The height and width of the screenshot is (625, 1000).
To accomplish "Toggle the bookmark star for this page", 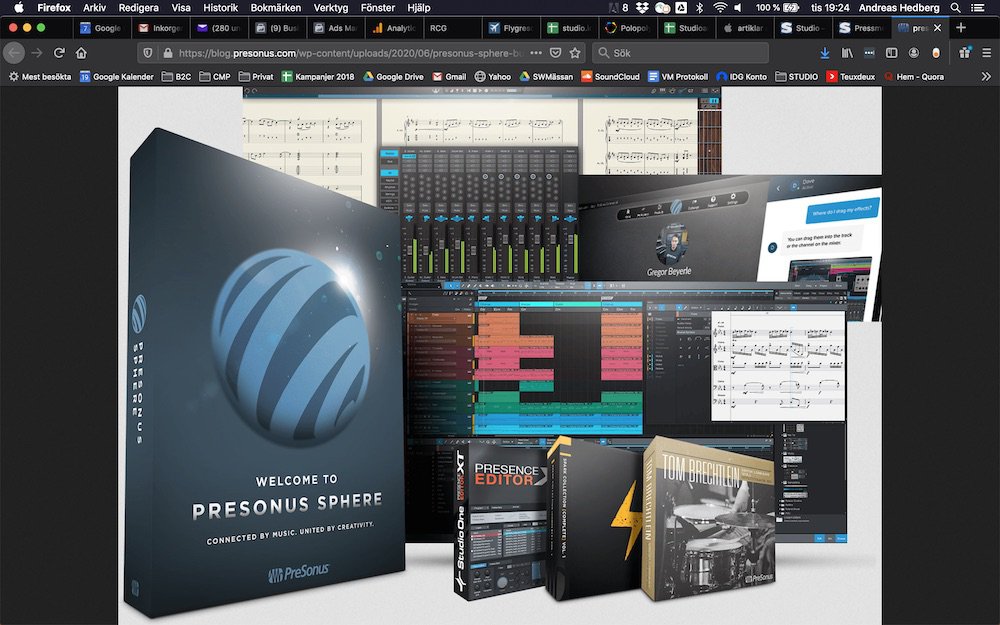I will pyautogui.click(x=575, y=52).
